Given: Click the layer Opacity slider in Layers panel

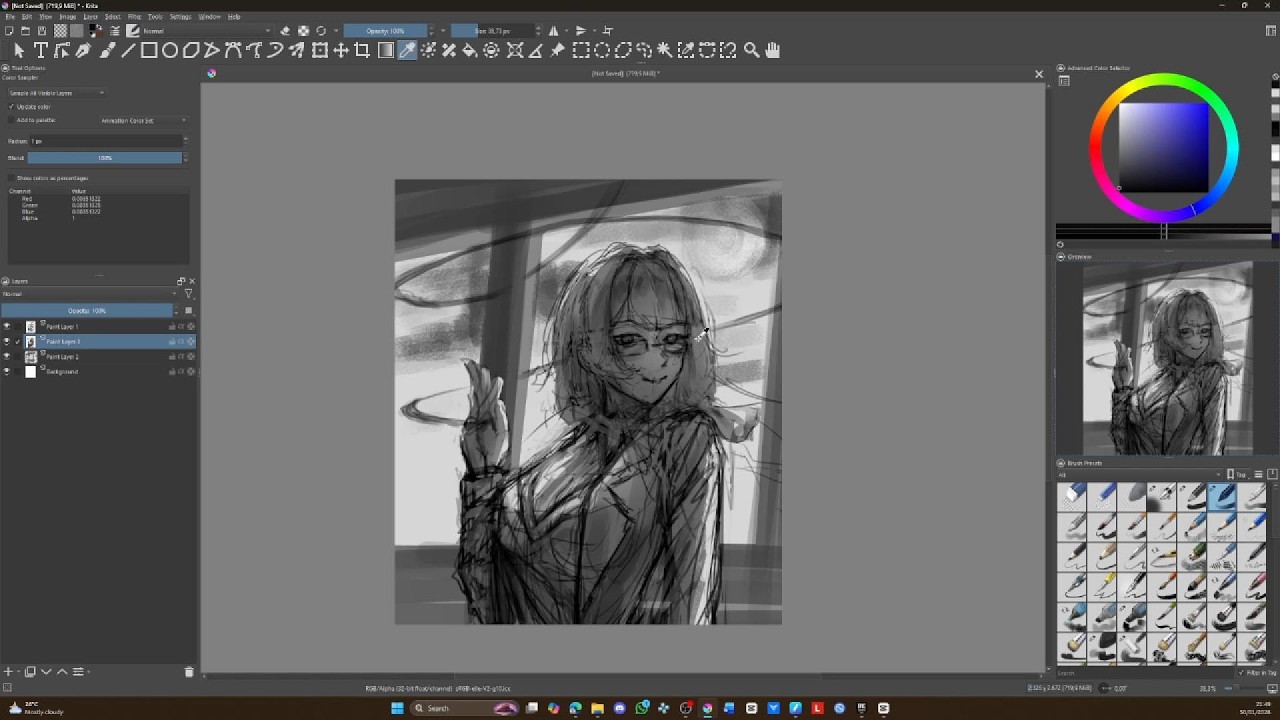Looking at the screenshot, I should pyautogui.click(x=87, y=311).
